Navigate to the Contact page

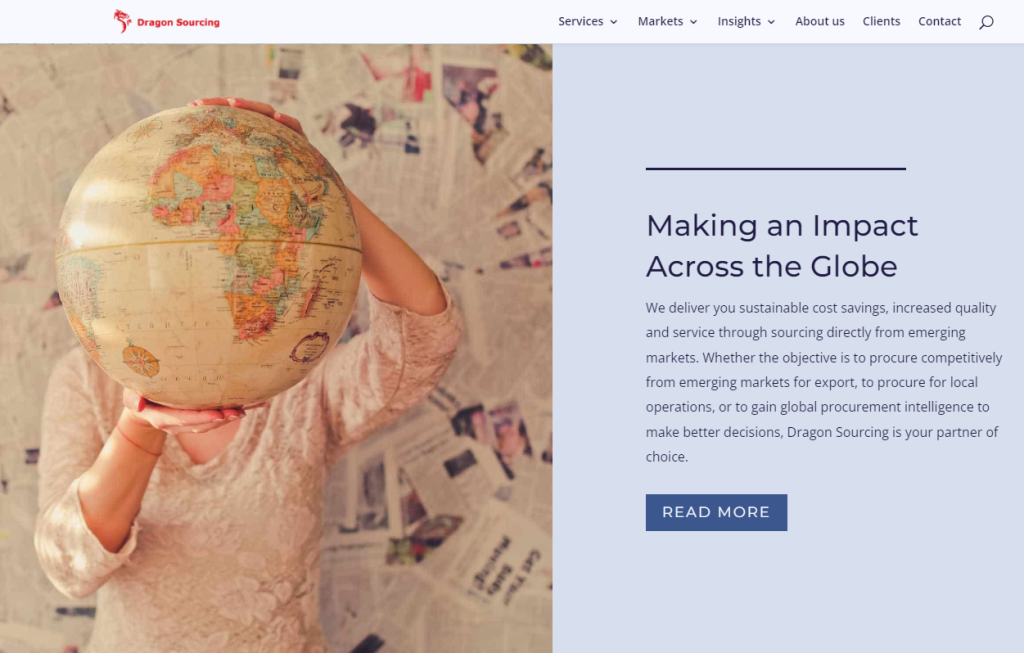939,22
